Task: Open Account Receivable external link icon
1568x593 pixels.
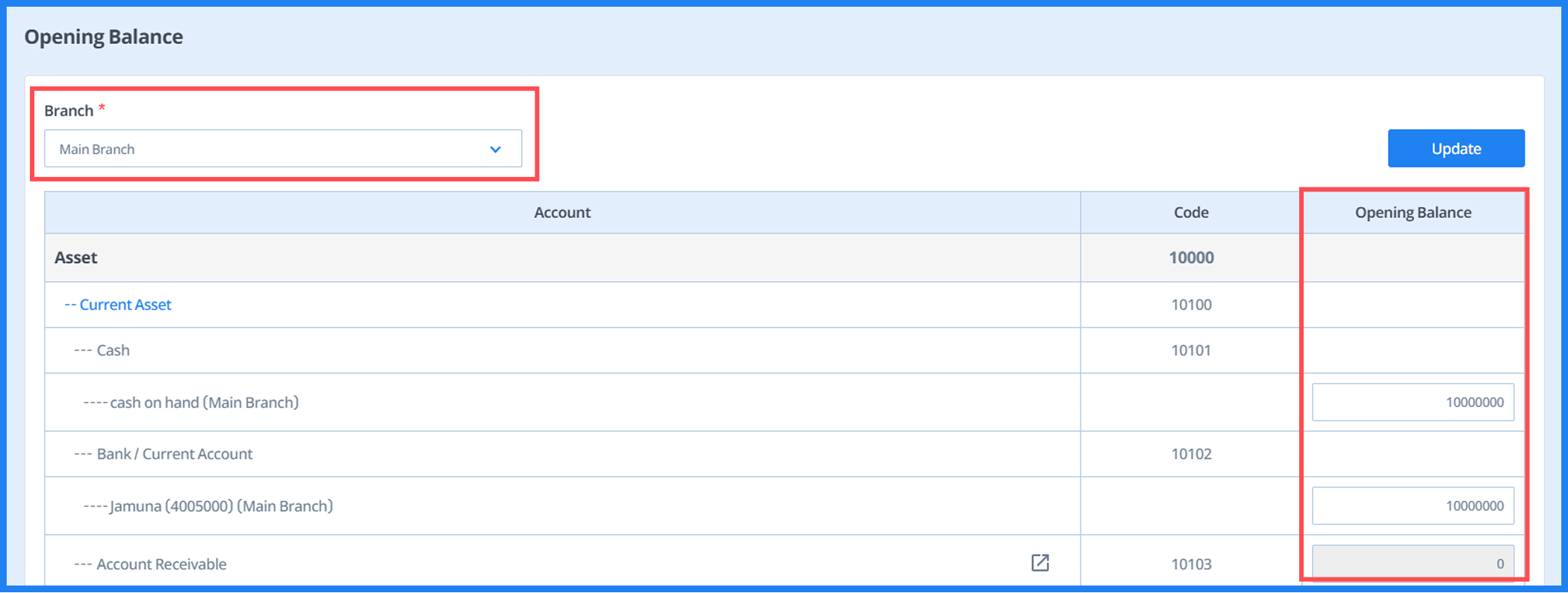Action: 1039,562
